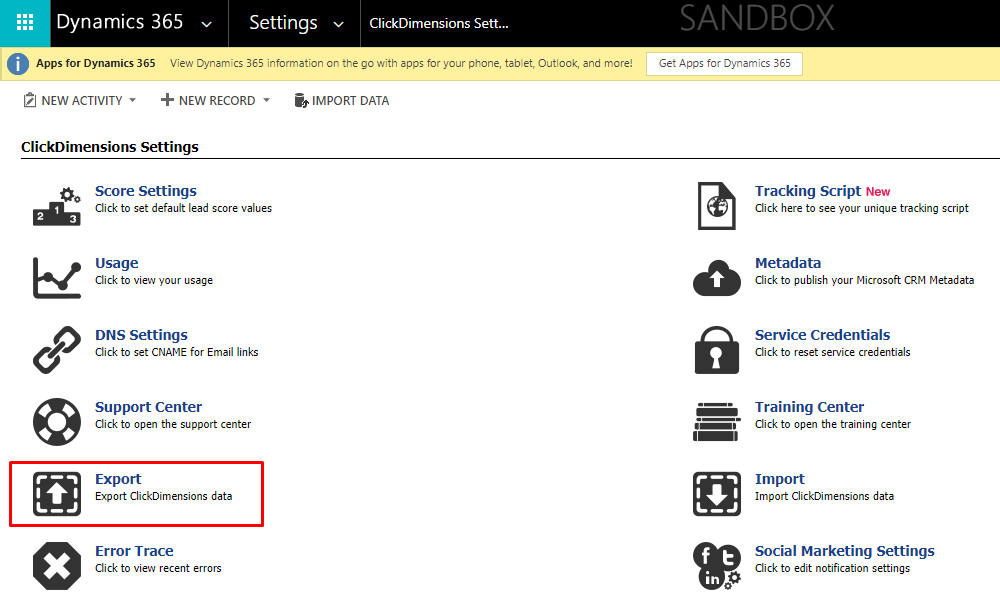Click the Service Credentials padlock icon

click(x=717, y=350)
